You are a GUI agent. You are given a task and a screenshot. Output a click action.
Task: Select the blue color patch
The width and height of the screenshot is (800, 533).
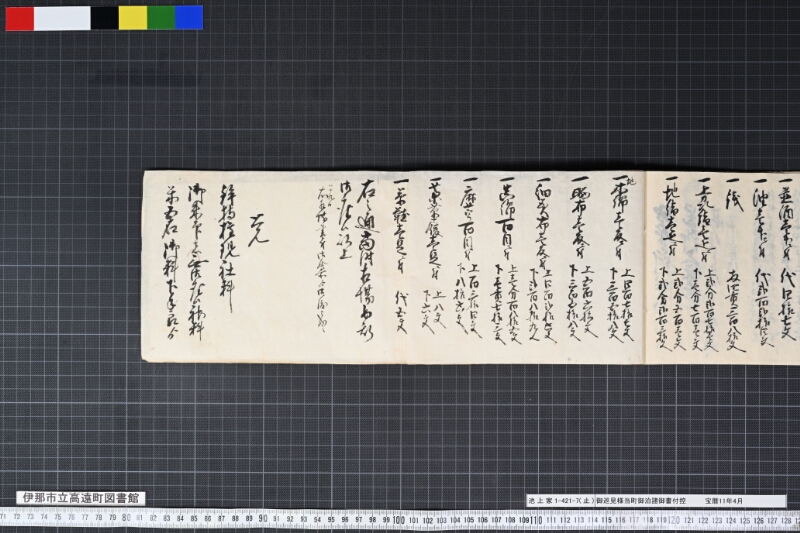189,18
